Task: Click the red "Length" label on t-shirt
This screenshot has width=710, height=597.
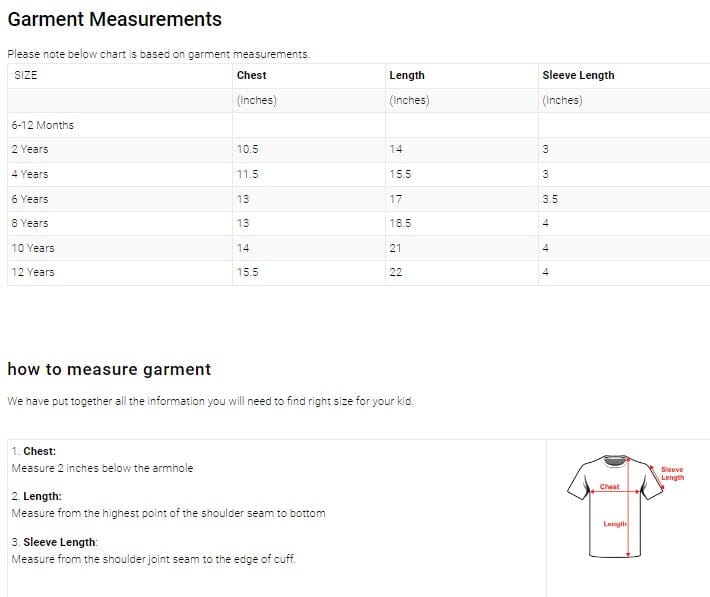Action: (614, 524)
